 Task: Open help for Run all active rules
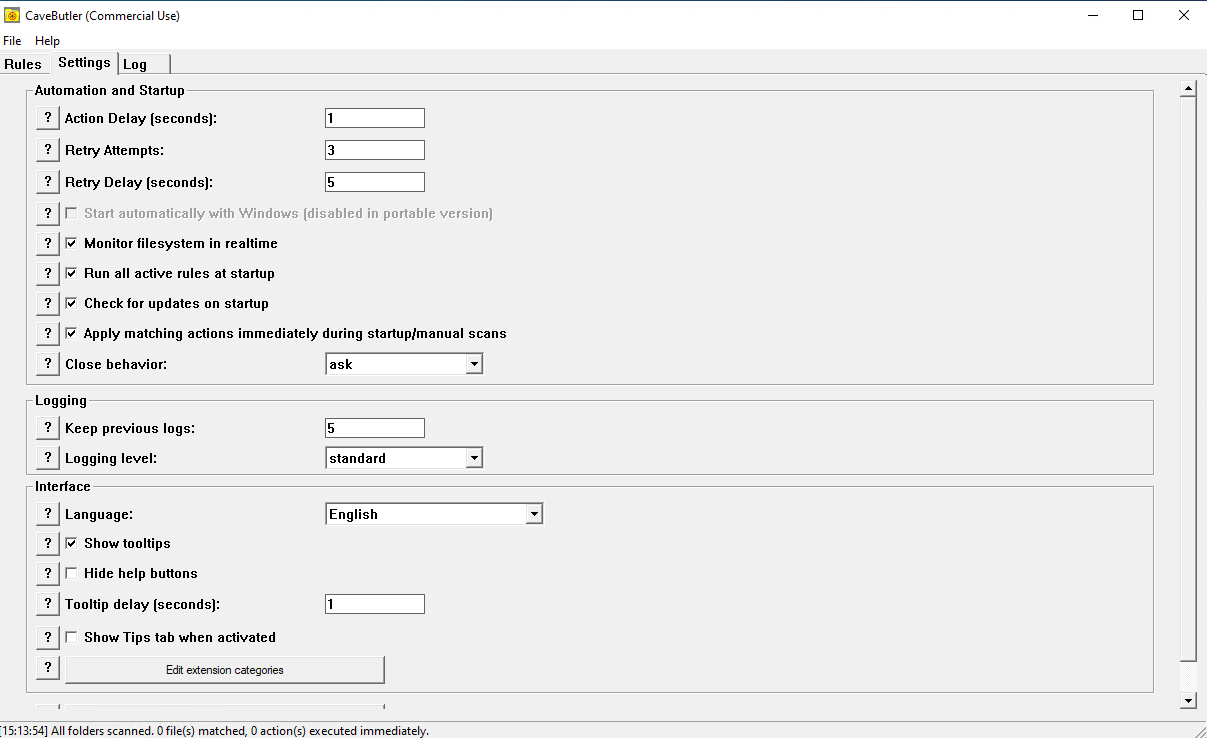47,273
